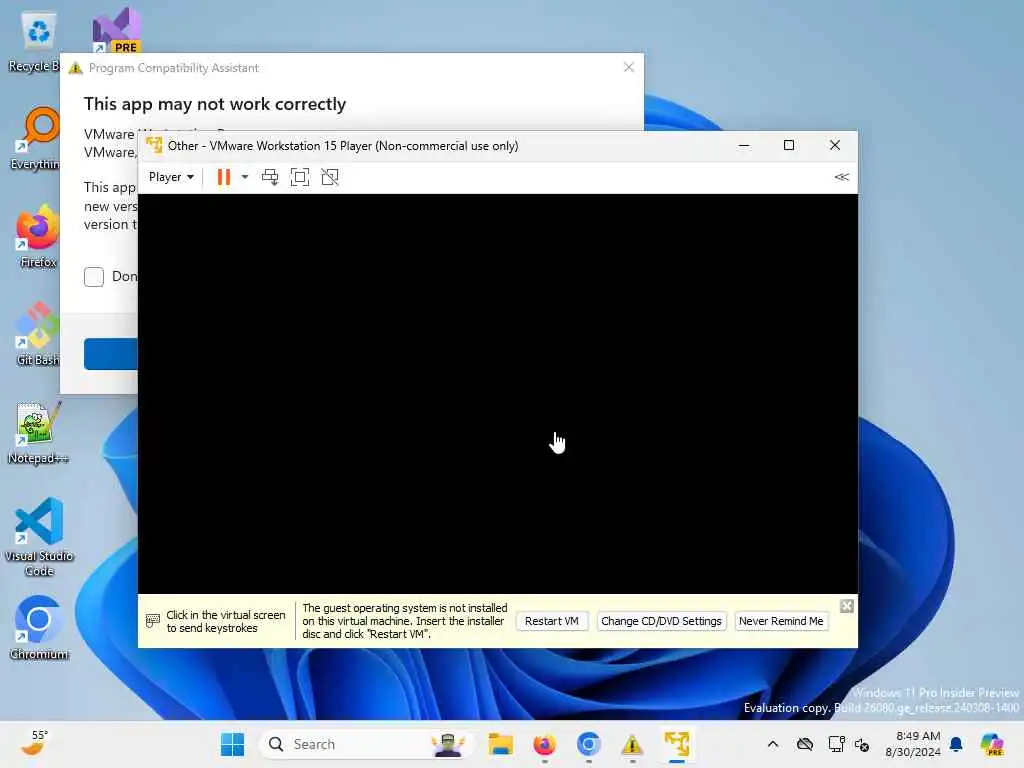The height and width of the screenshot is (768, 1024).
Task: Click the Restart VM button
Action: coord(552,621)
